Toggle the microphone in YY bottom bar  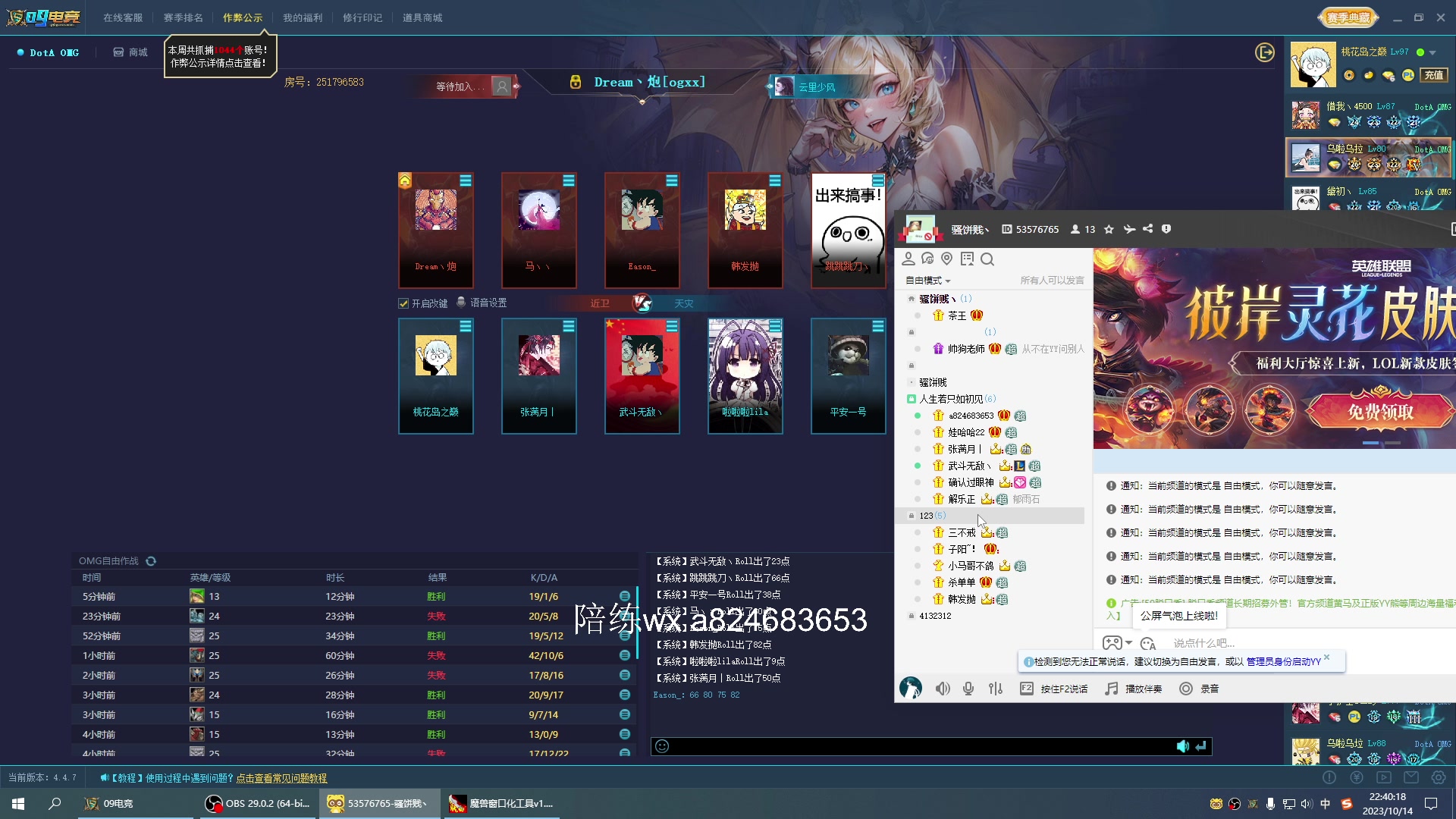click(x=968, y=689)
